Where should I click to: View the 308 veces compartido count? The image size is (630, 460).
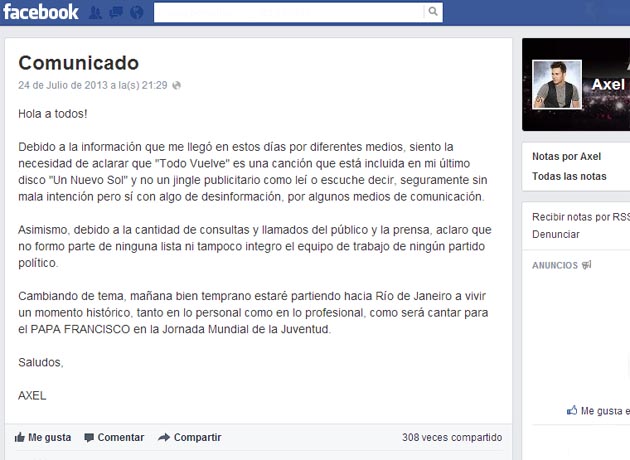452,437
